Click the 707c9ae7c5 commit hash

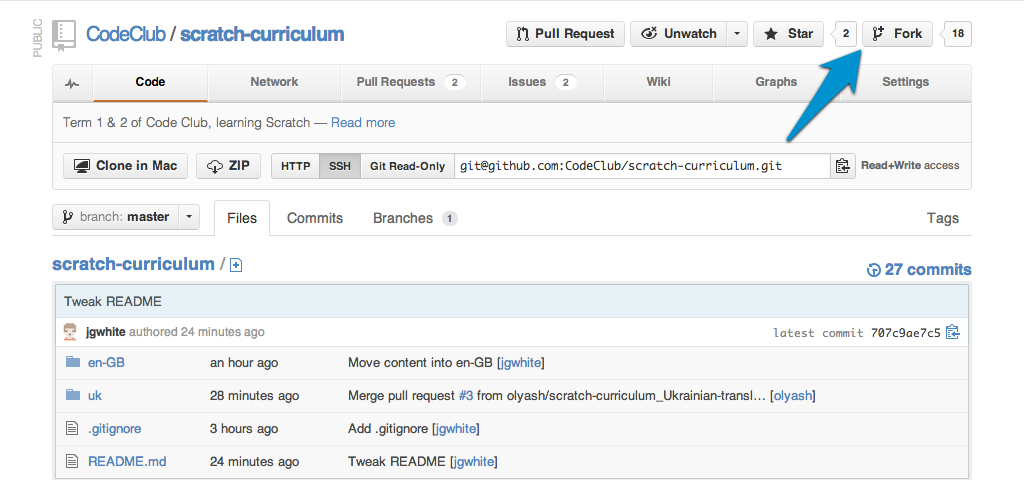pyautogui.click(x=906, y=333)
